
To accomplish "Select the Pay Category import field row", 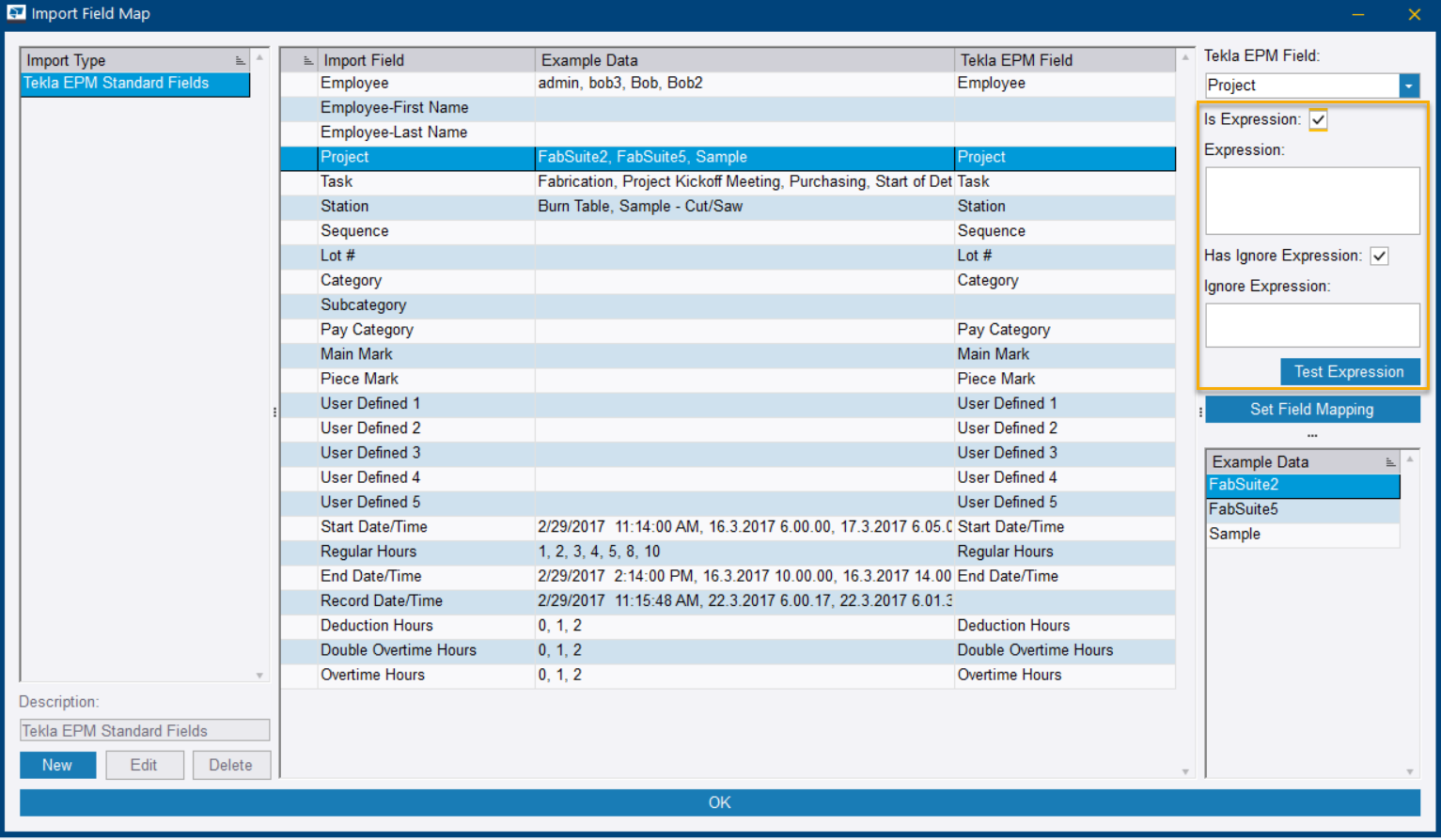I will pos(728,330).
